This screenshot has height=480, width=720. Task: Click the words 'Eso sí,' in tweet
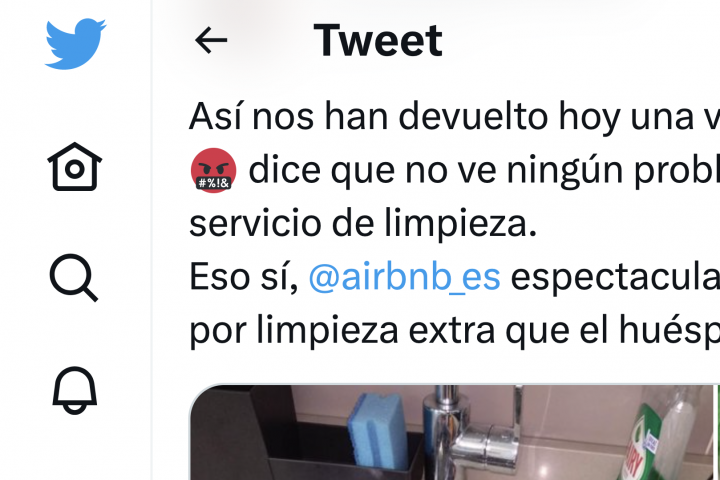click(x=244, y=277)
